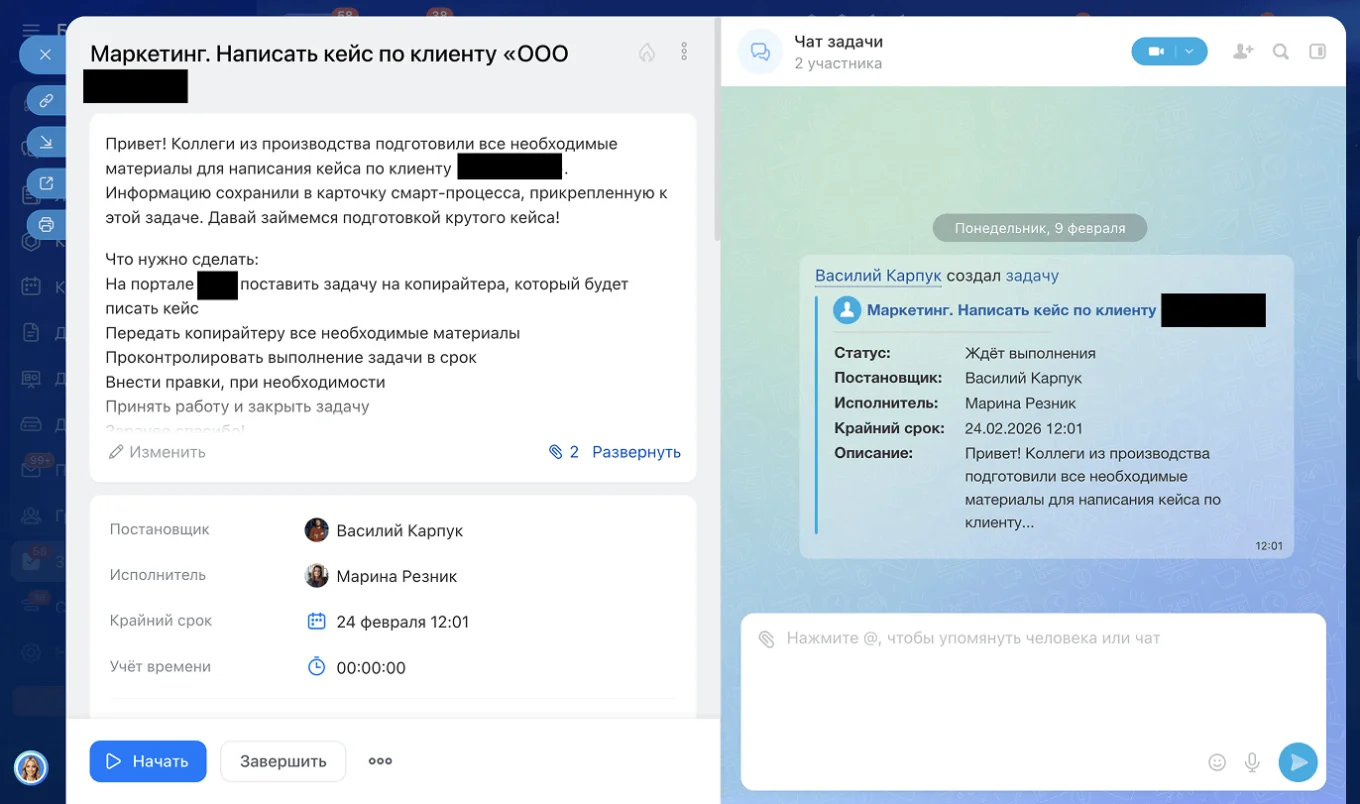Click the flame icon next to the task title
Viewport: 1360px width, 804px height.
click(647, 51)
